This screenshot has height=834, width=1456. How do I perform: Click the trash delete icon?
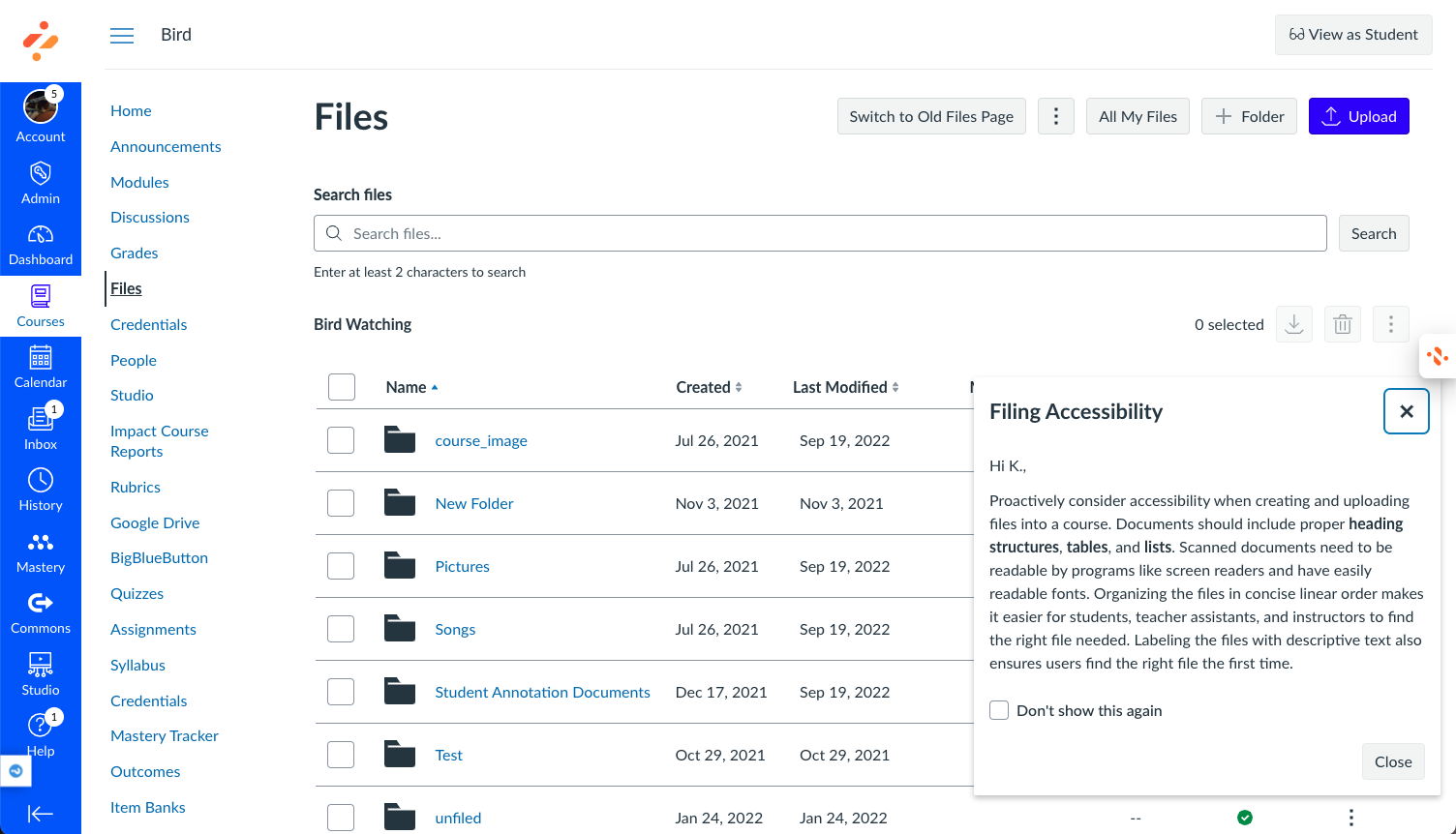click(x=1343, y=324)
